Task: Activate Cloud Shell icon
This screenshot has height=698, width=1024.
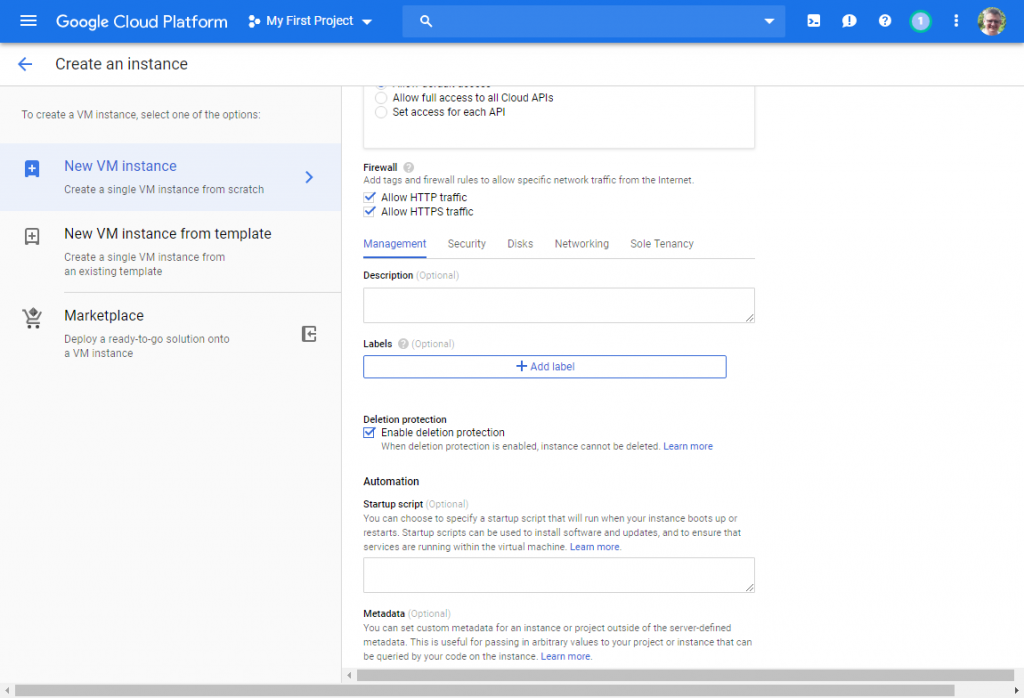Action: [x=814, y=21]
